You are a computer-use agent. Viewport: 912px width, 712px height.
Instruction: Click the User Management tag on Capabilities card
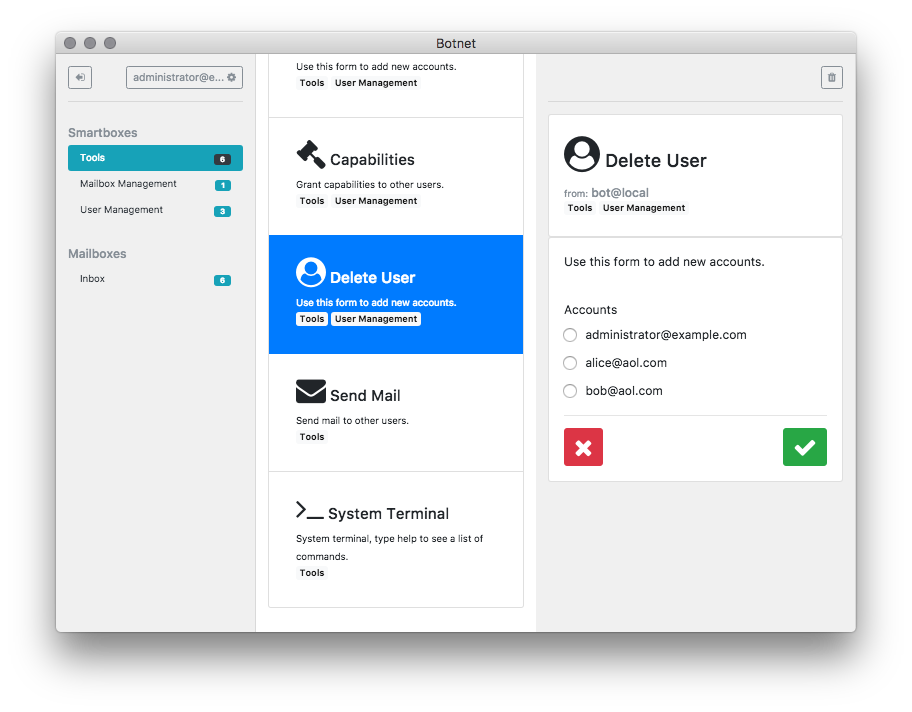coord(376,201)
